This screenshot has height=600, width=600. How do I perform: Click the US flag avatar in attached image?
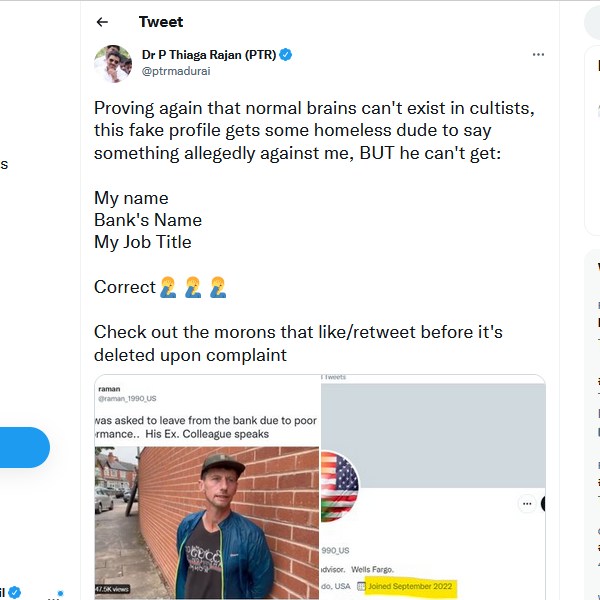coord(339,485)
